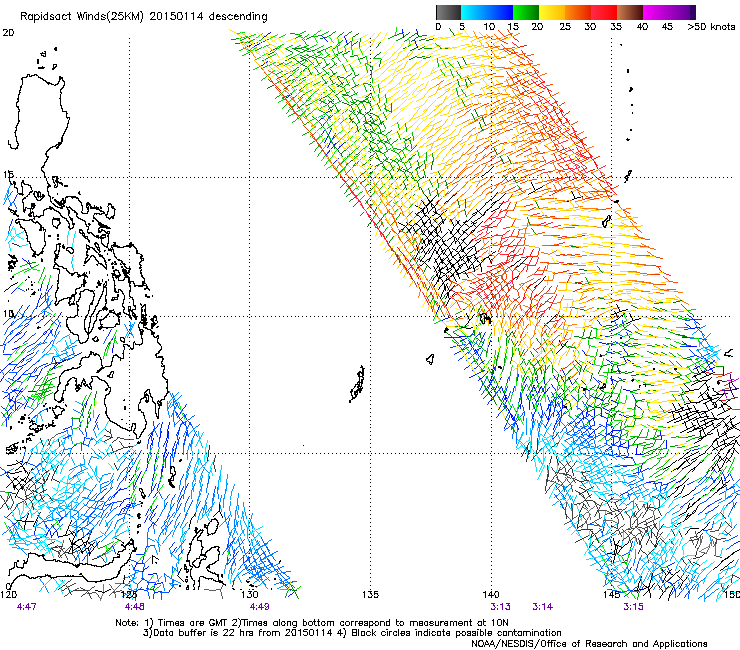Click the legend value '45'
The height and width of the screenshot is (650, 740).
coord(667,27)
